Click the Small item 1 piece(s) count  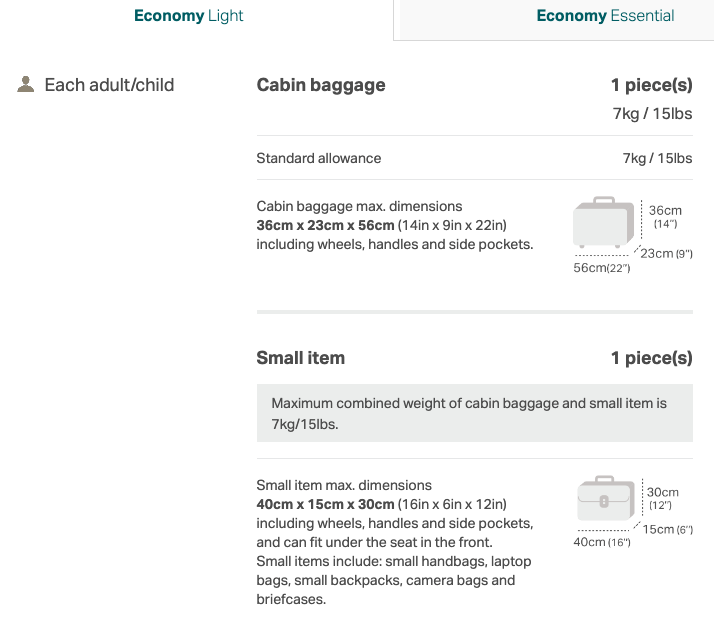[x=651, y=358]
